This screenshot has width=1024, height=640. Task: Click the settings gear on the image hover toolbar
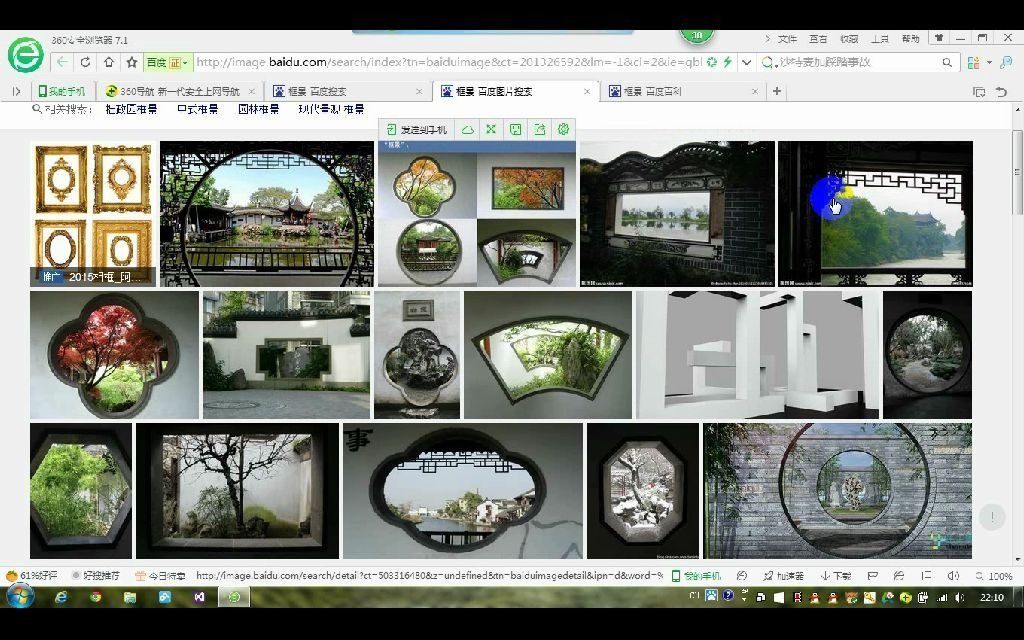click(x=563, y=129)
